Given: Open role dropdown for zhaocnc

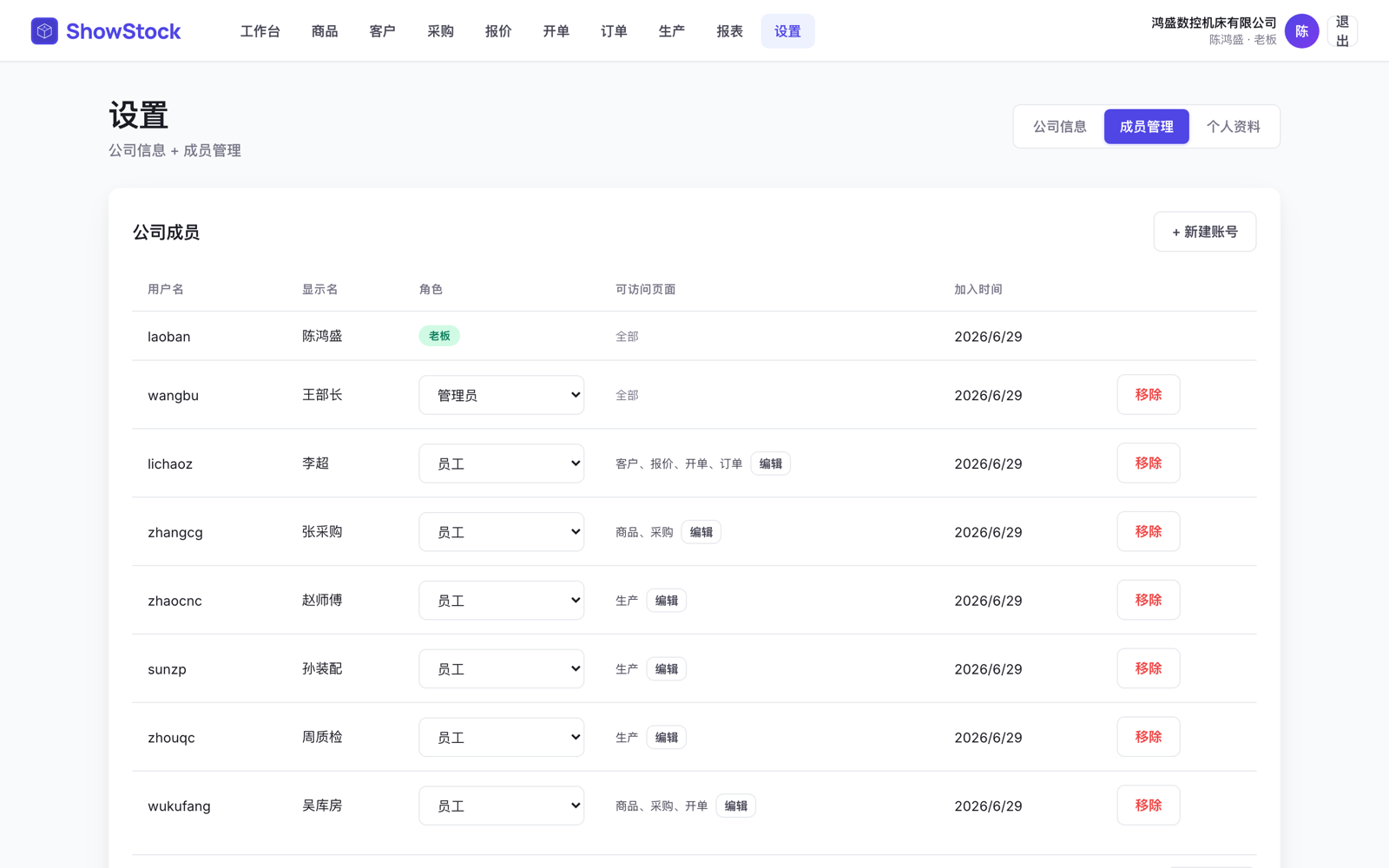Looking at the screenshot, I should (501, 601).
